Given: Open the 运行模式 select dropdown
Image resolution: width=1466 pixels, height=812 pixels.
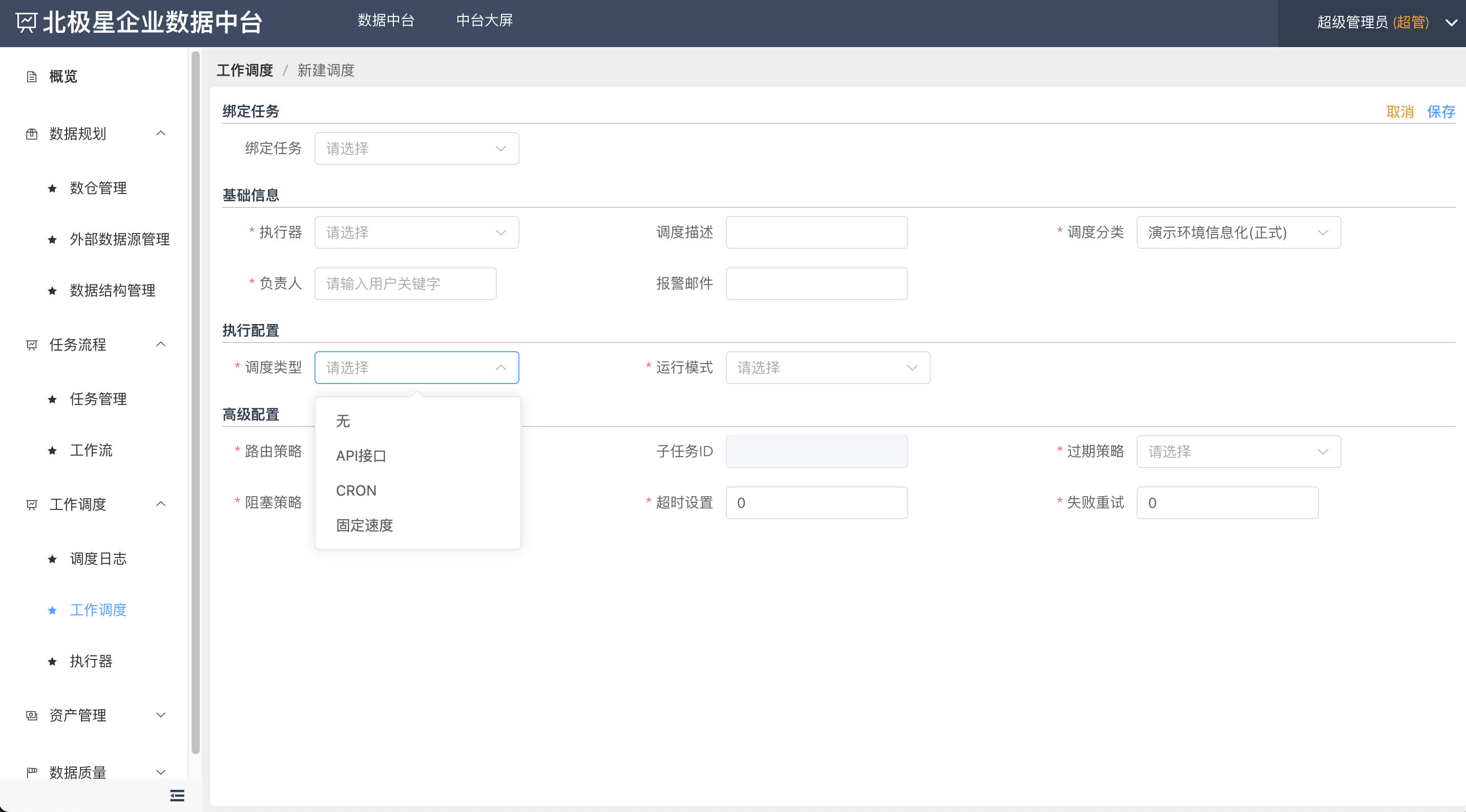Looking at the screenshot, I should click(827, 367).
